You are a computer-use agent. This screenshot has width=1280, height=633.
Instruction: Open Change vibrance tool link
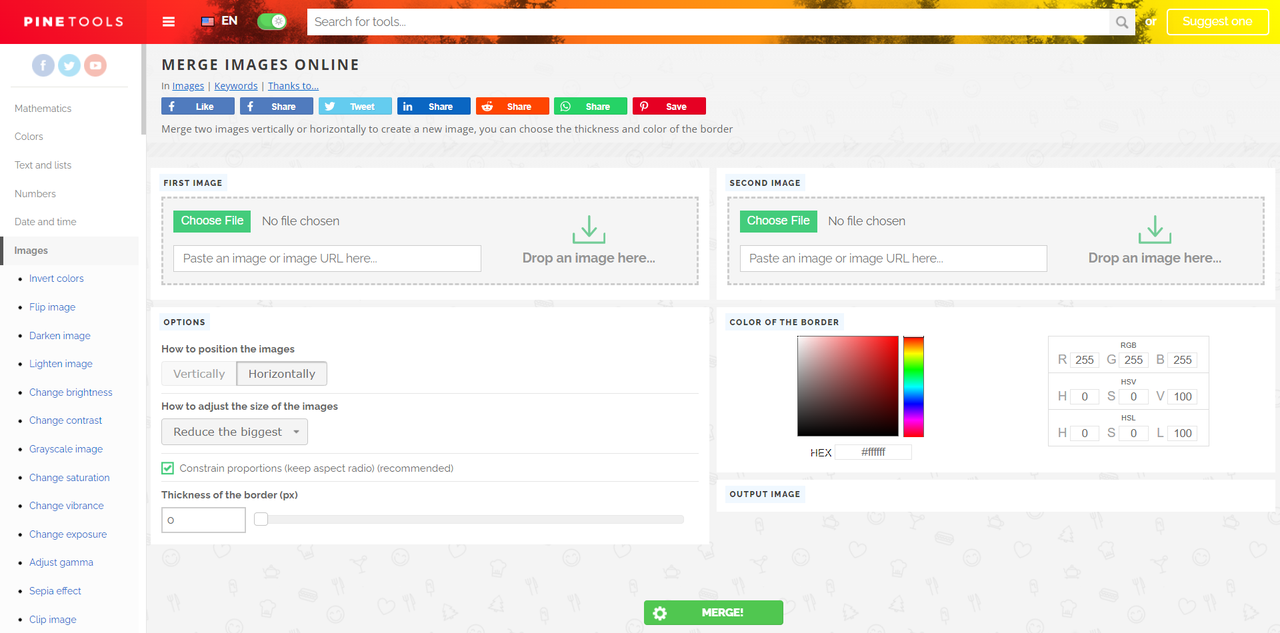[66, 506]
